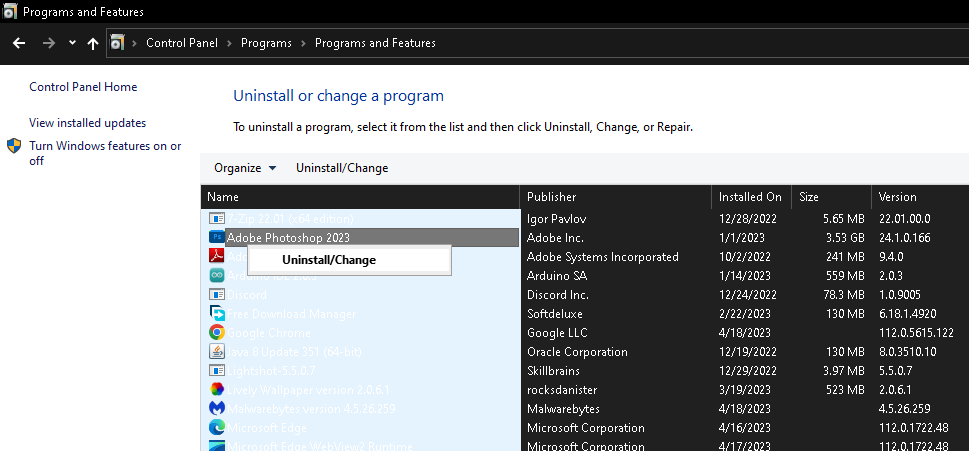Click the Control Panel icon in address bar
The width and height of the screenshot is (969, 451).
pyautogui.click(x=117, y=43)
